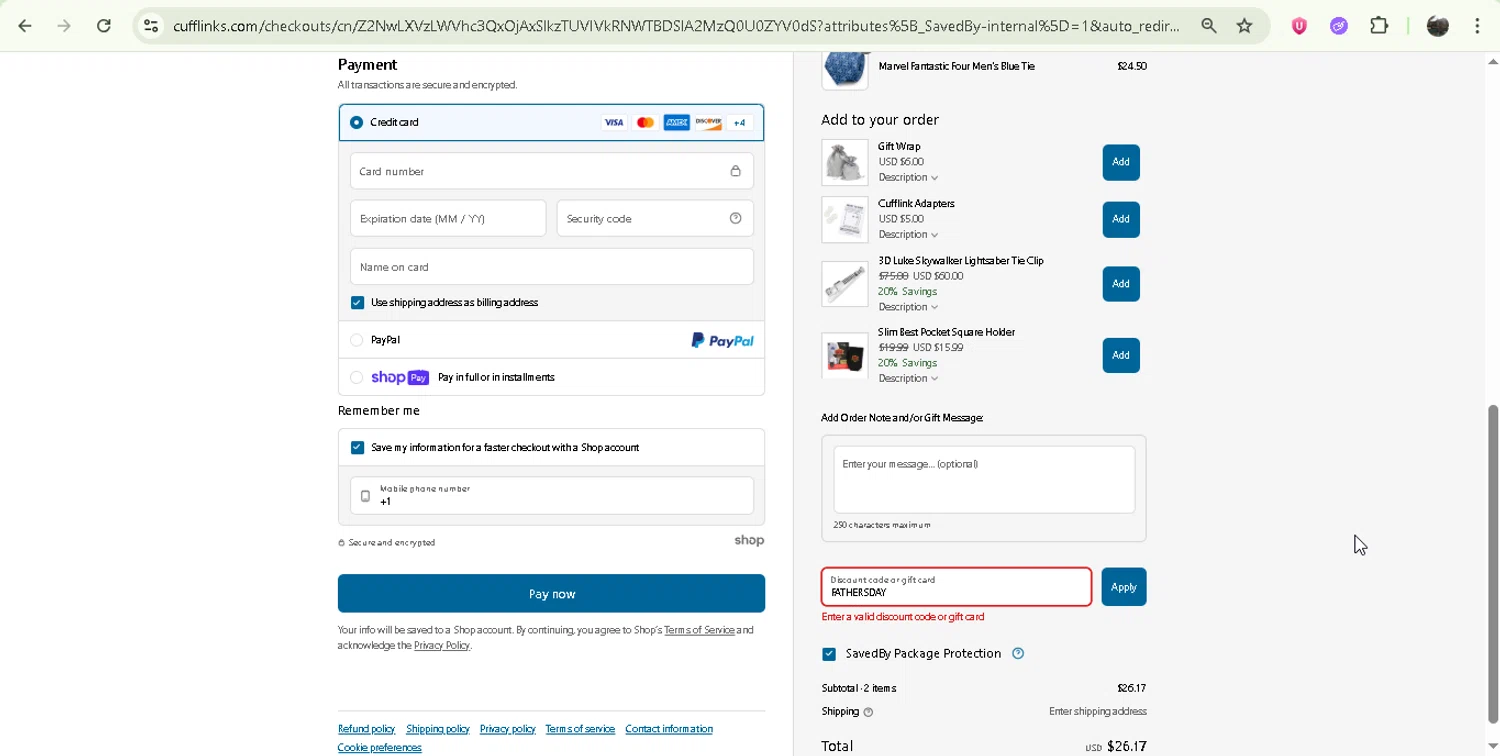Click the Mastercard logo
This screenshot has width=1500, height=756.
[x=645, y=123]
